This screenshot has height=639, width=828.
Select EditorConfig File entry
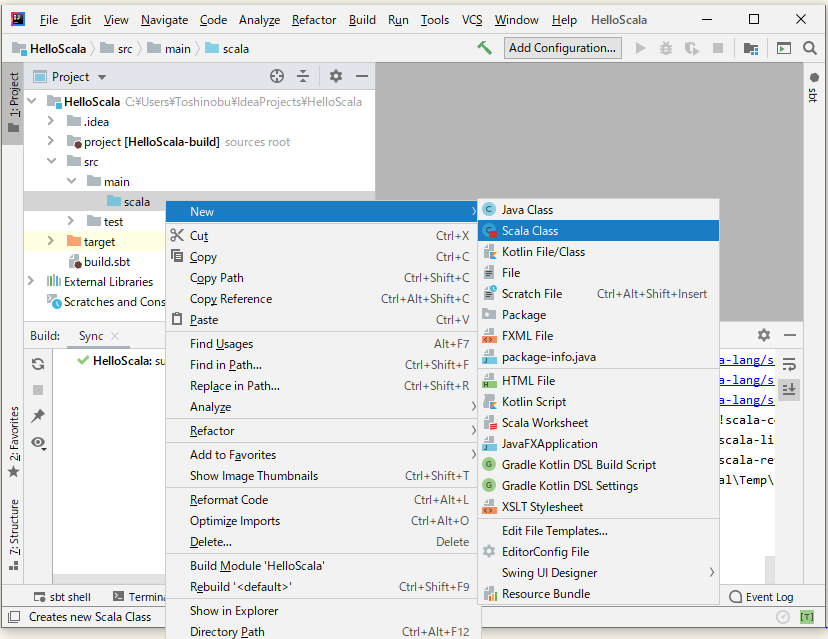598,552
